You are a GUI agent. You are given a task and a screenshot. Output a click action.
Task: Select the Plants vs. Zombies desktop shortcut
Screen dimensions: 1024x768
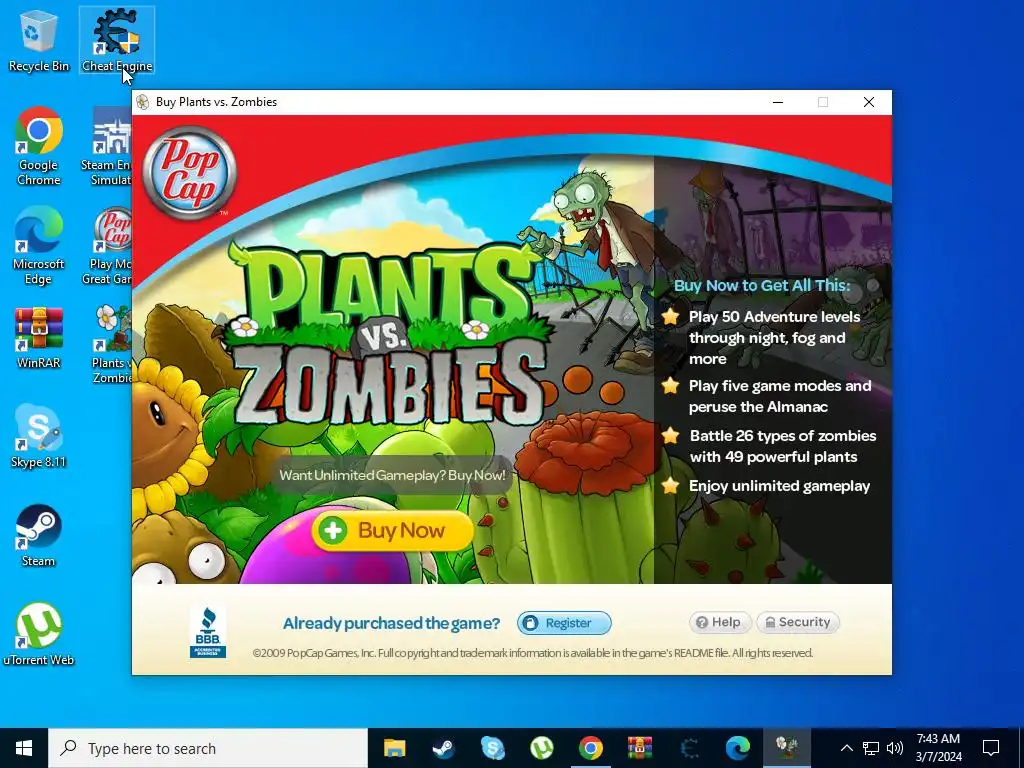(112, 344)
